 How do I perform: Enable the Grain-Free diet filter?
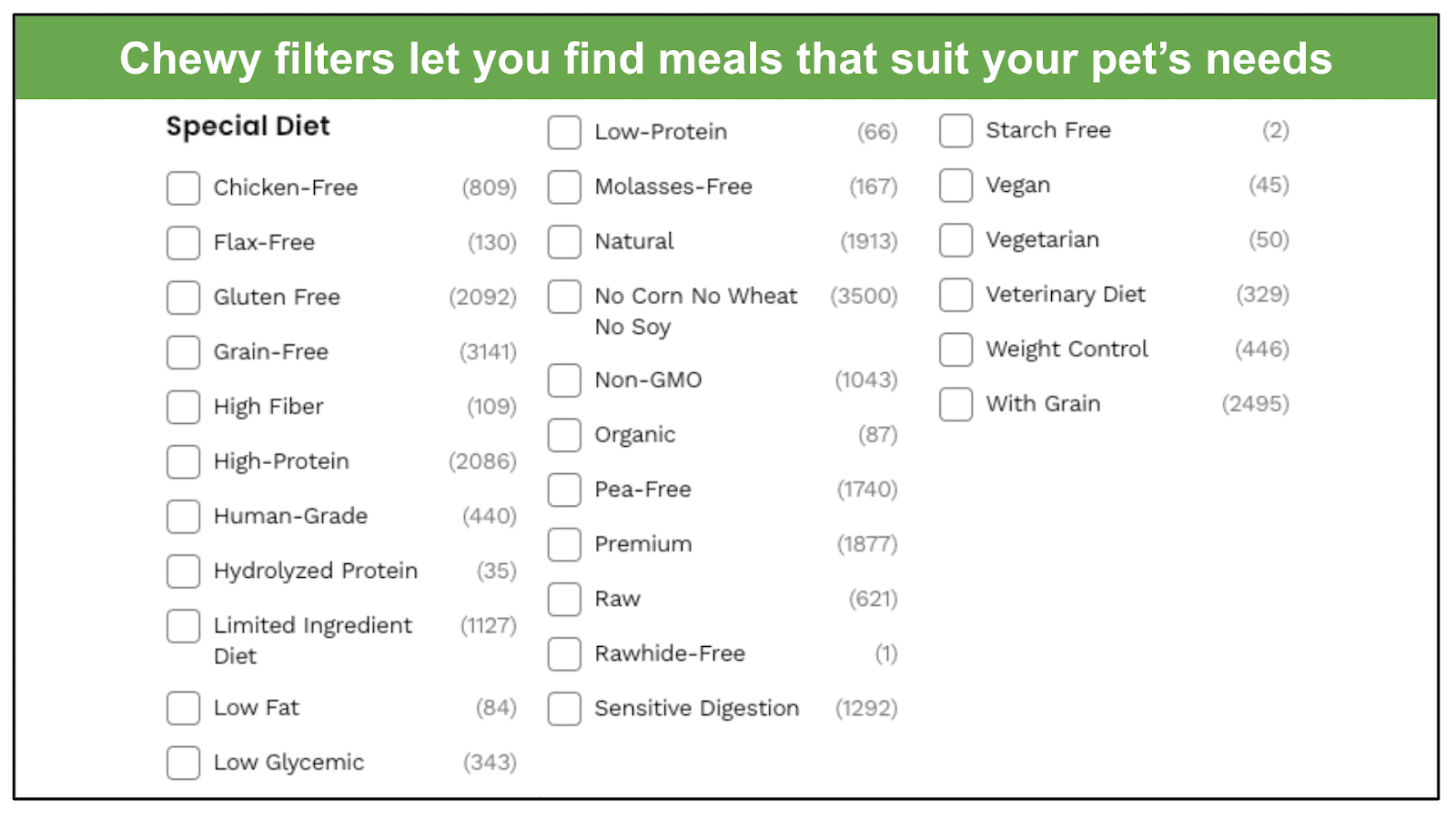coord(183,352)
